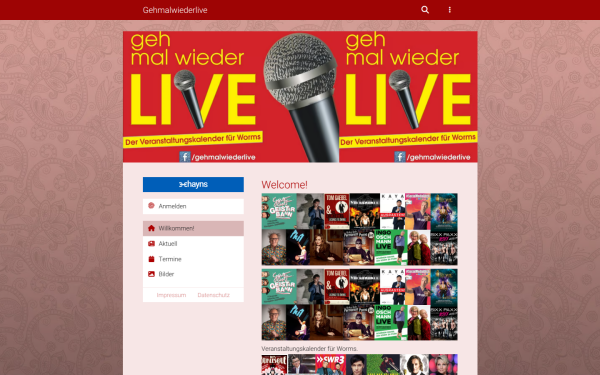Viewport: 600px width, 375px height.
Task: Open the search magnifier icon
Action: coord(425,10)
